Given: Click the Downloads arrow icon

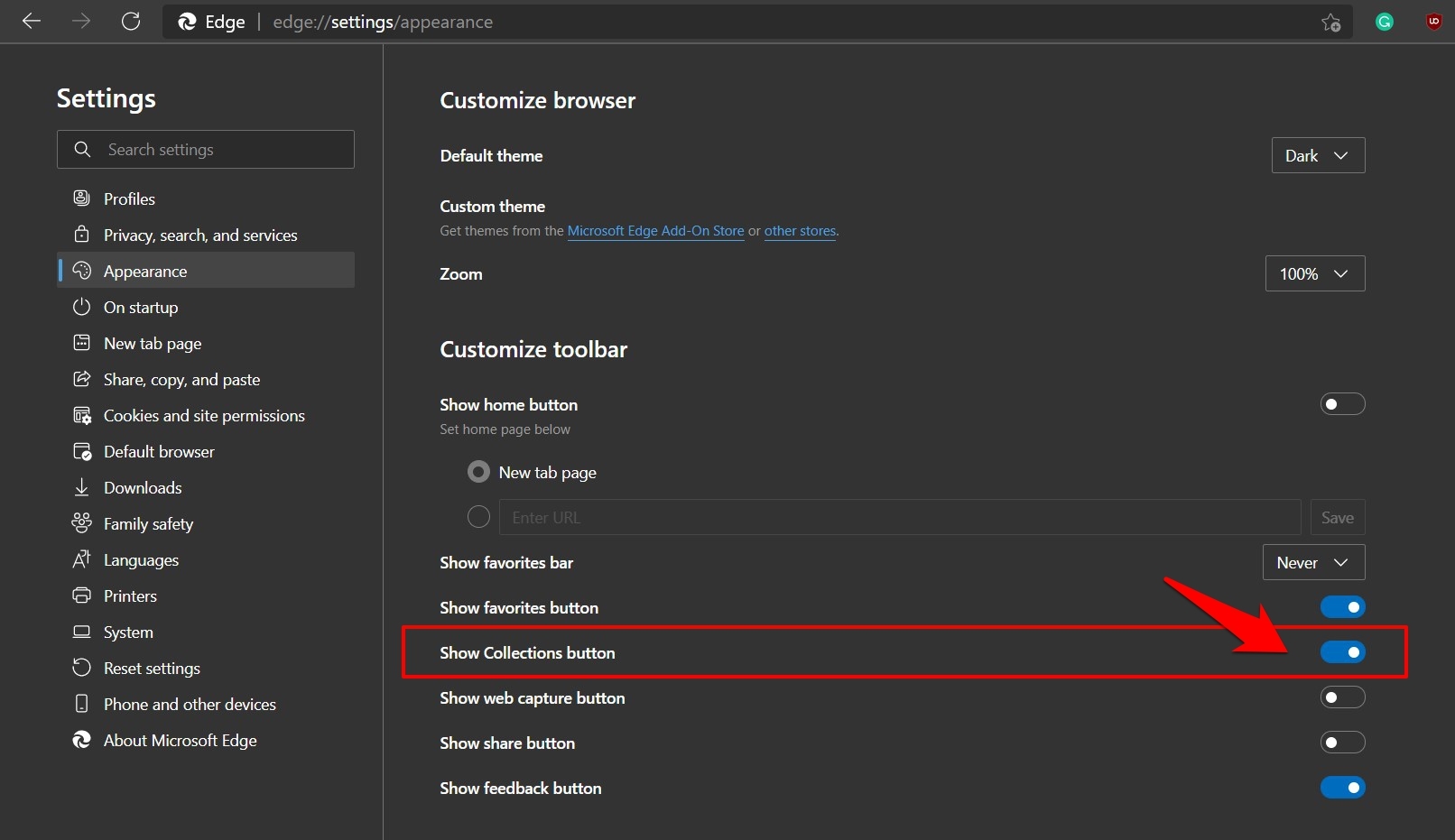Looking at the screenshot, I should pyautogui.click(x=81, y=487).
